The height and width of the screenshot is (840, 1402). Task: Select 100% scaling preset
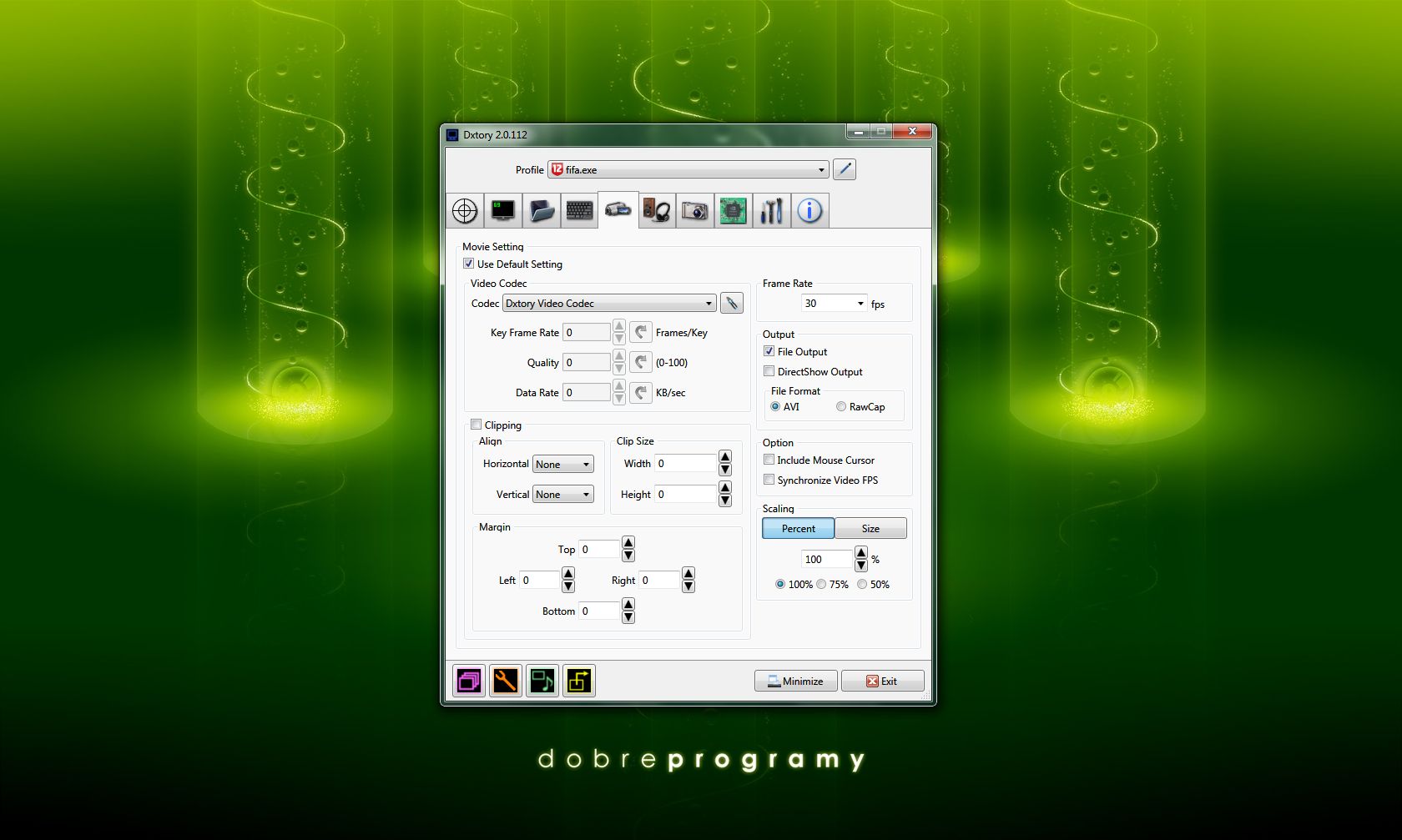point(780,584)
